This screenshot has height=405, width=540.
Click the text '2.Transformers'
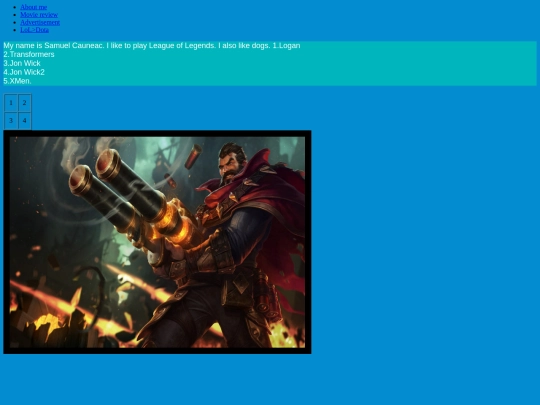click(29, 54)
